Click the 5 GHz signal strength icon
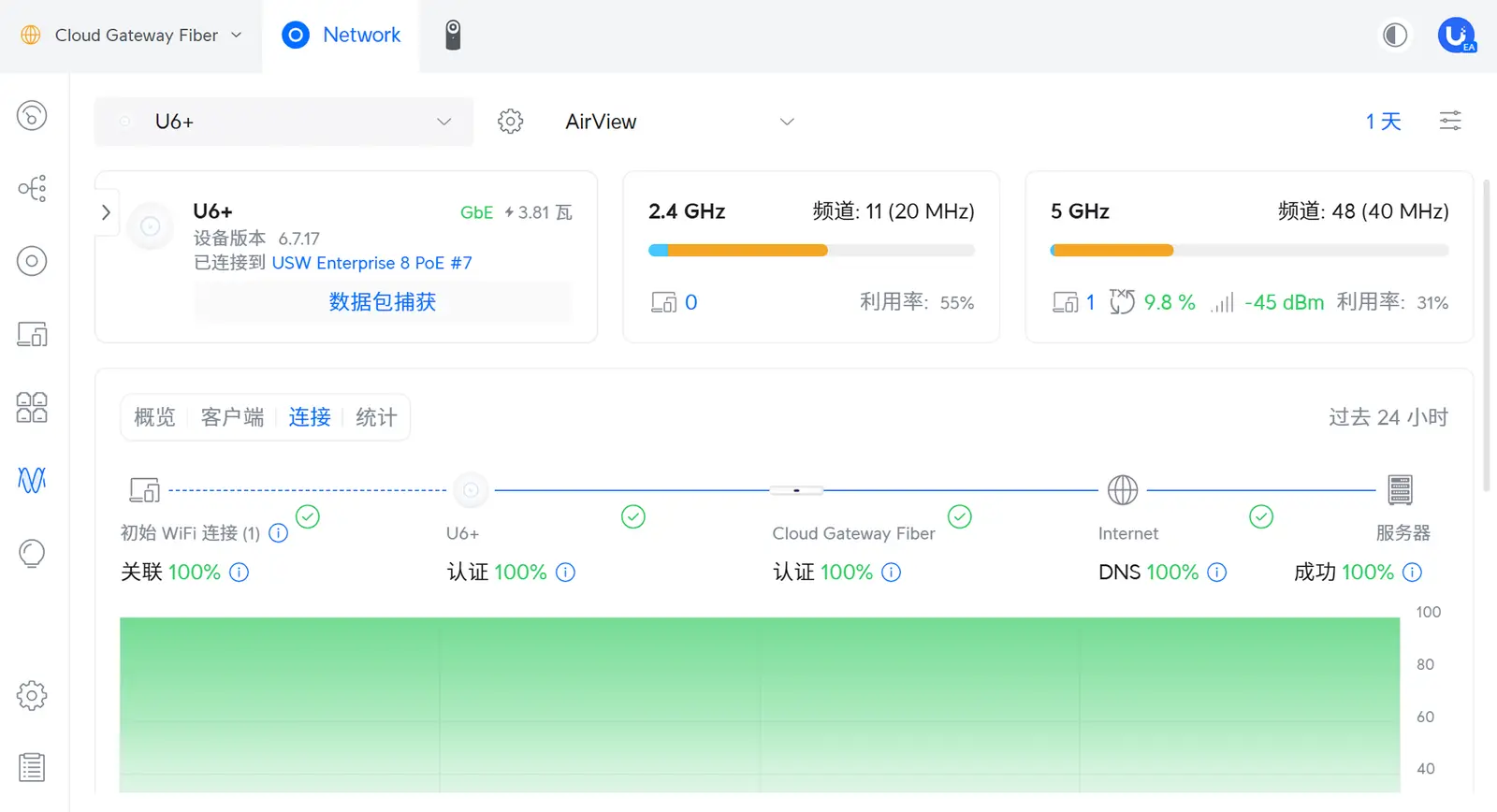 [1222, 303]
